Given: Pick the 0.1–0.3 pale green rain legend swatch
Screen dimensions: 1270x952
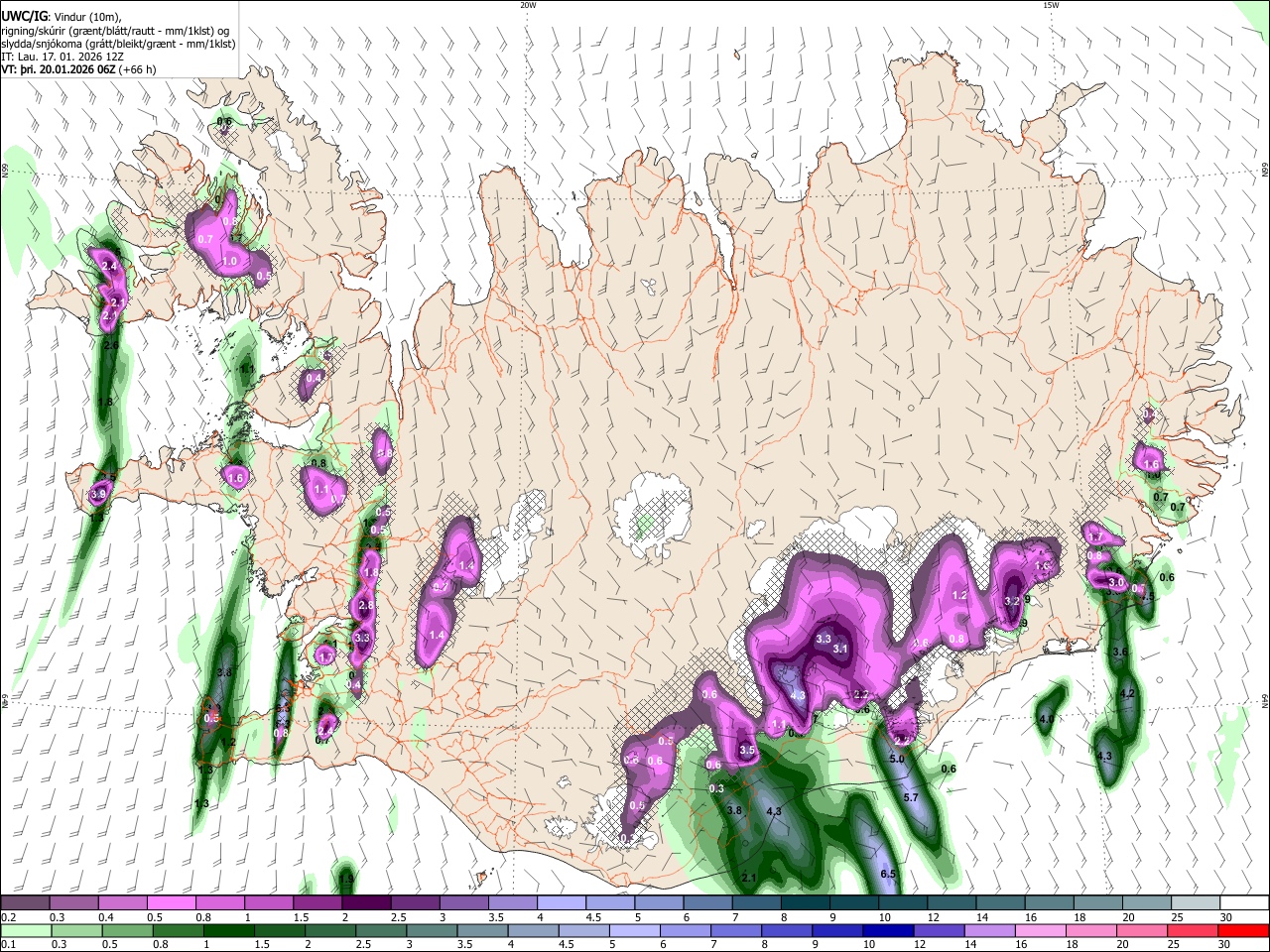Looking at the screenshot, I should (26, 930).
